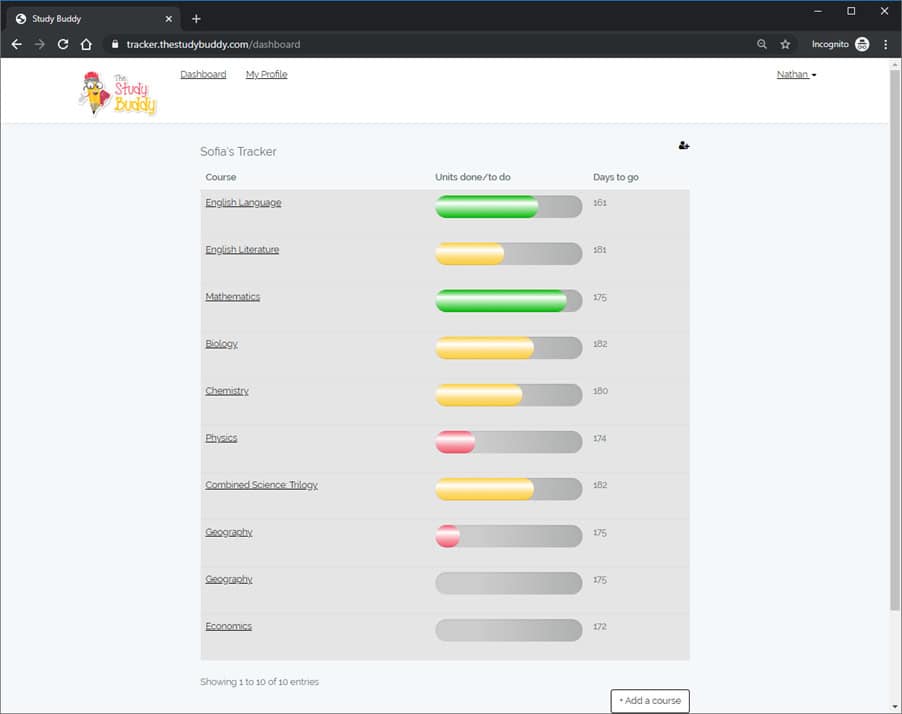Image resolution: width=902 pixels, height=714 pixels.
Task: Click browser back arrow
Action: click(x=16, y=44)
